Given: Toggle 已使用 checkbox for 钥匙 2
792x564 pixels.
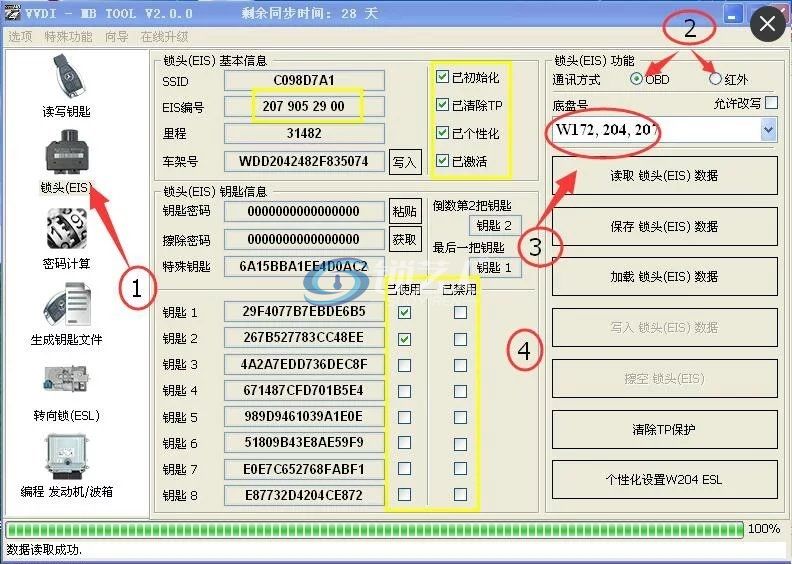Looking at the screenshot, I should pos(404,339).
